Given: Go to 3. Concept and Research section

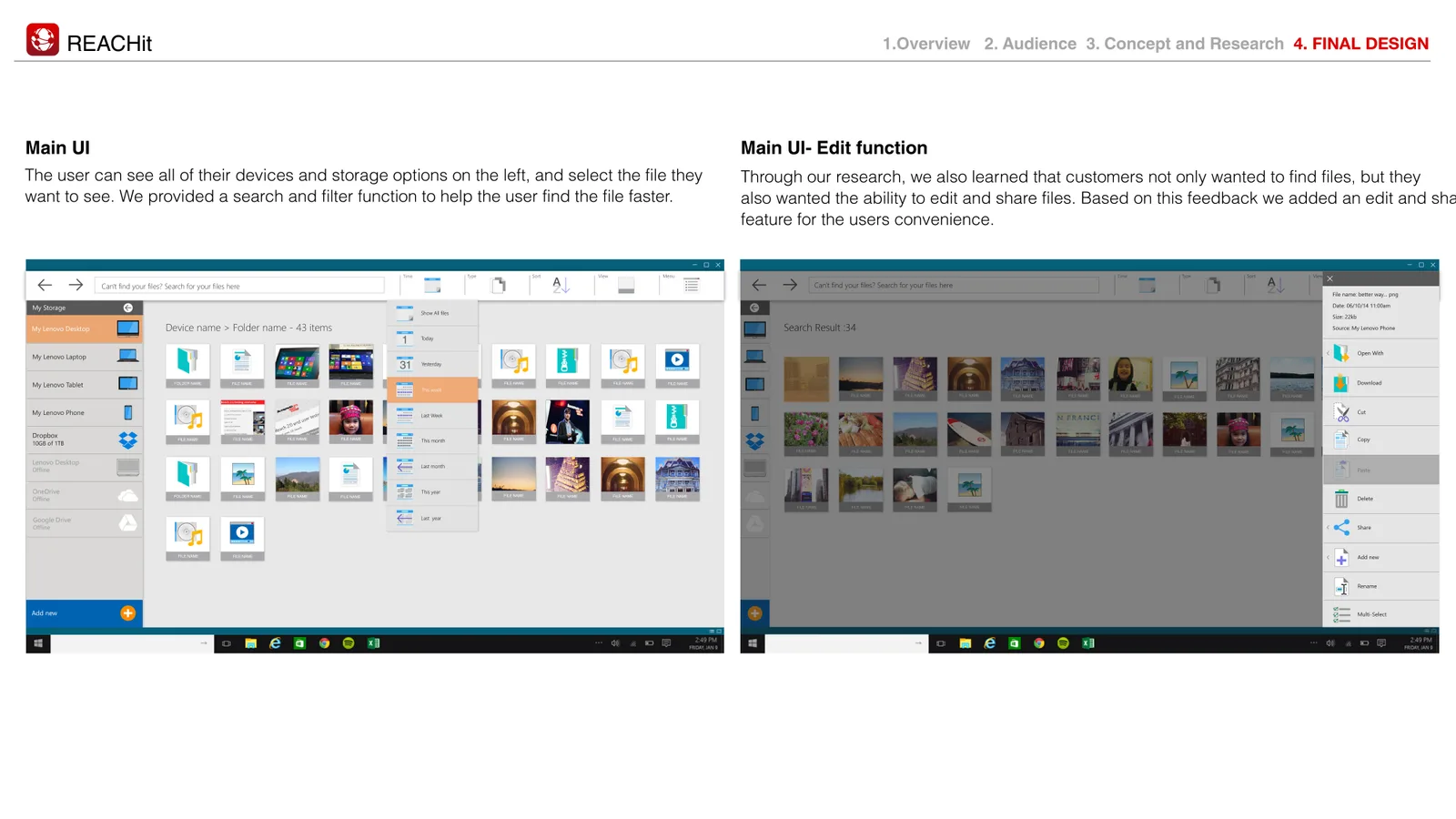Looking at the screenshot, I should [x=1185, y=44].
